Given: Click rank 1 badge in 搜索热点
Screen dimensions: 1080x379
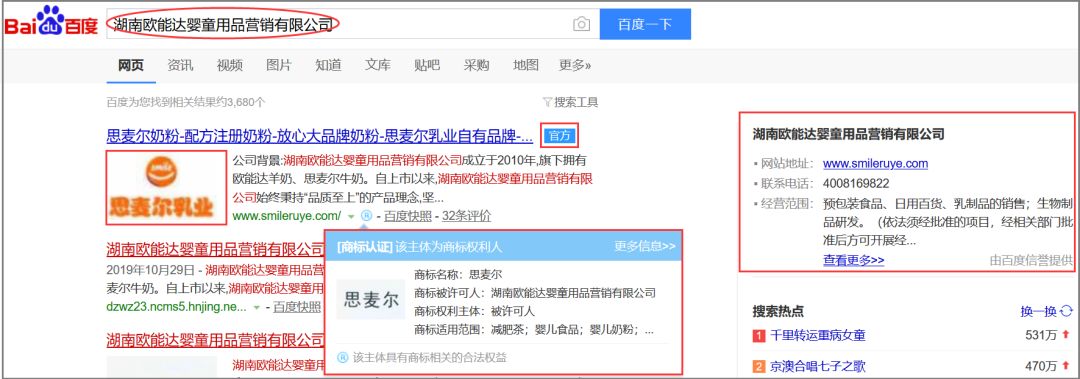Looking at the screenshot, I should (759, 336).
